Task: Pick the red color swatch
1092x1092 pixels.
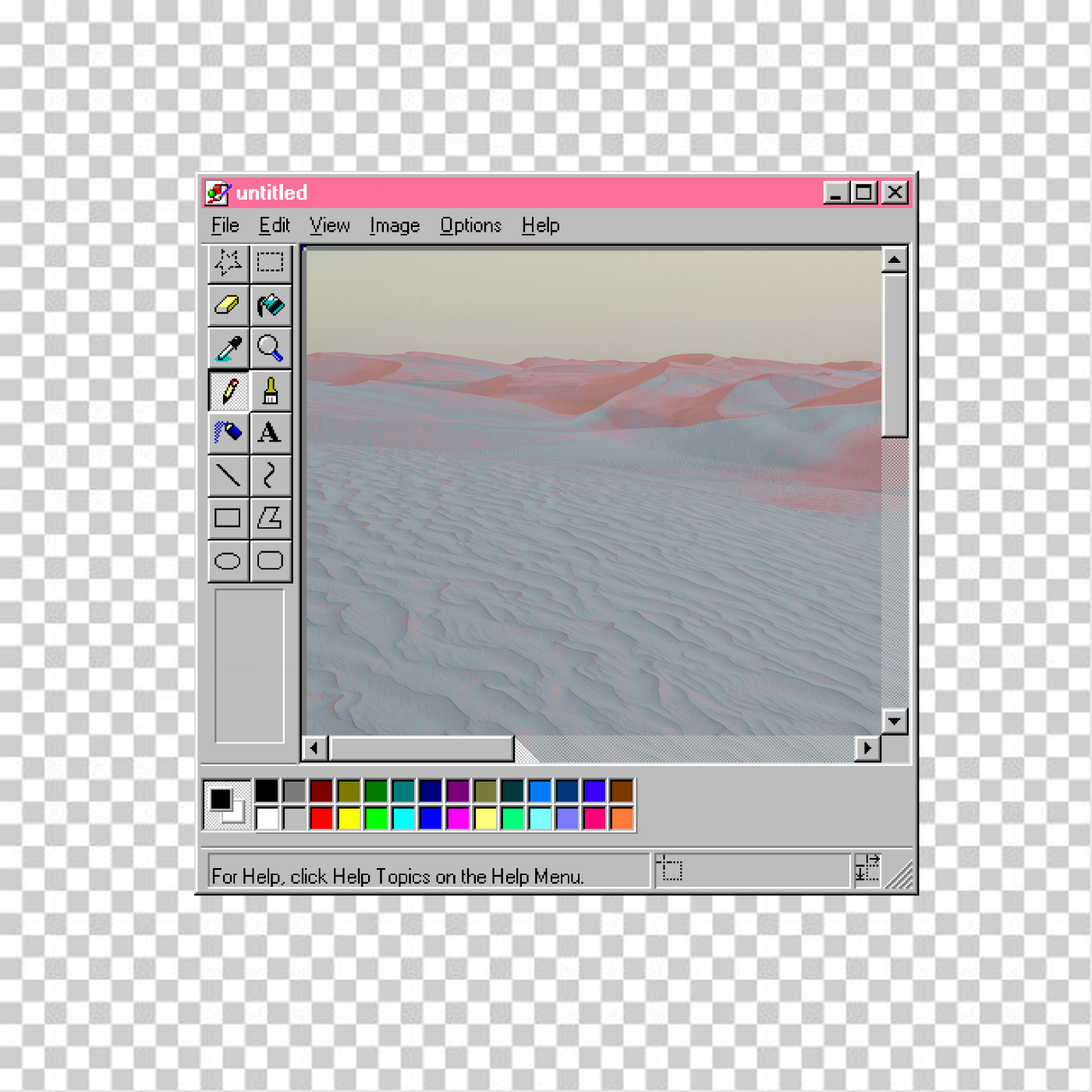Action: pos(321,818)
